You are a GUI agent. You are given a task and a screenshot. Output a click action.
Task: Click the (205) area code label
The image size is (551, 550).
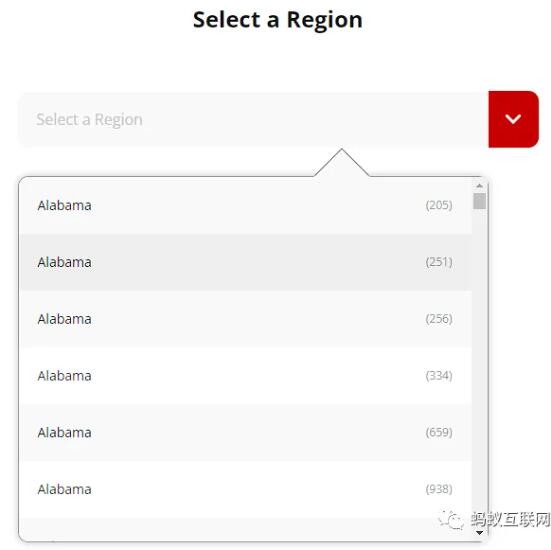(x=439, y=205)
